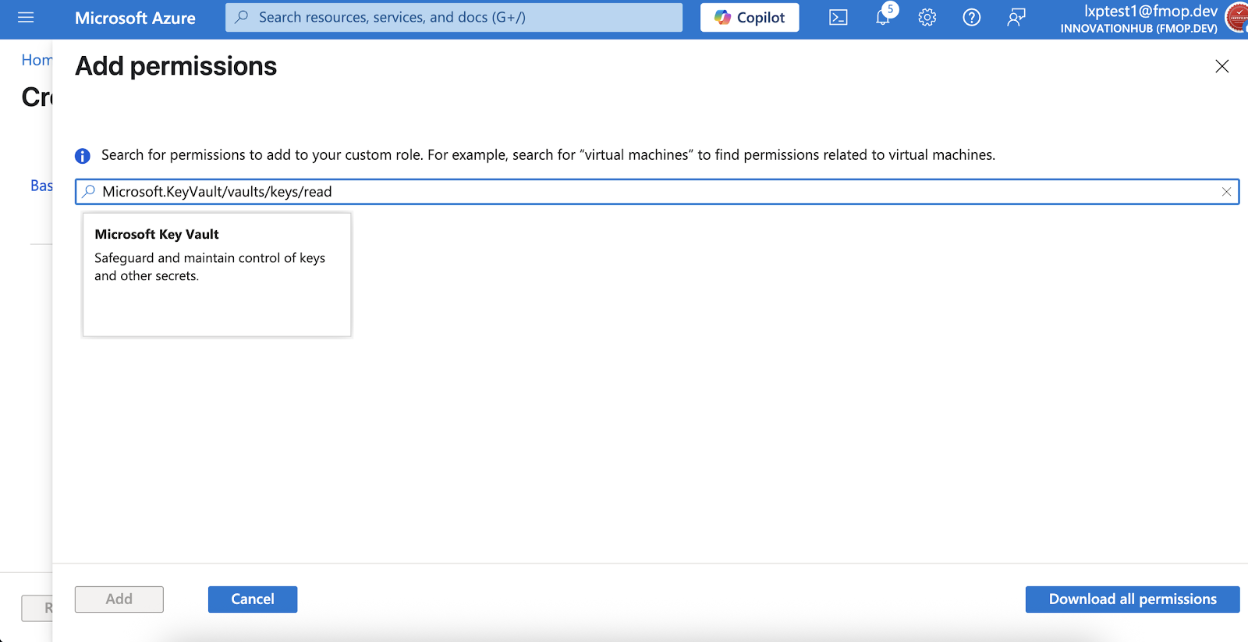This screenshot has width=1250, height=642.
Task: Open portal settings gear
Action: (927, 18)
